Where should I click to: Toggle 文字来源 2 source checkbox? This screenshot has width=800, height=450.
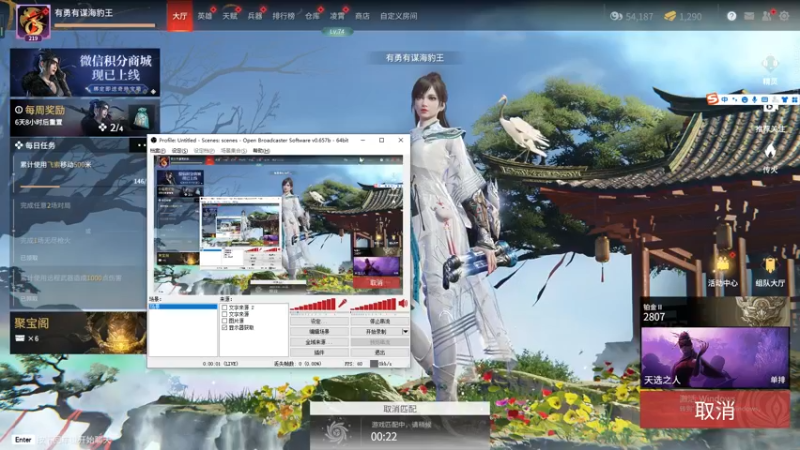coord(224,308)
